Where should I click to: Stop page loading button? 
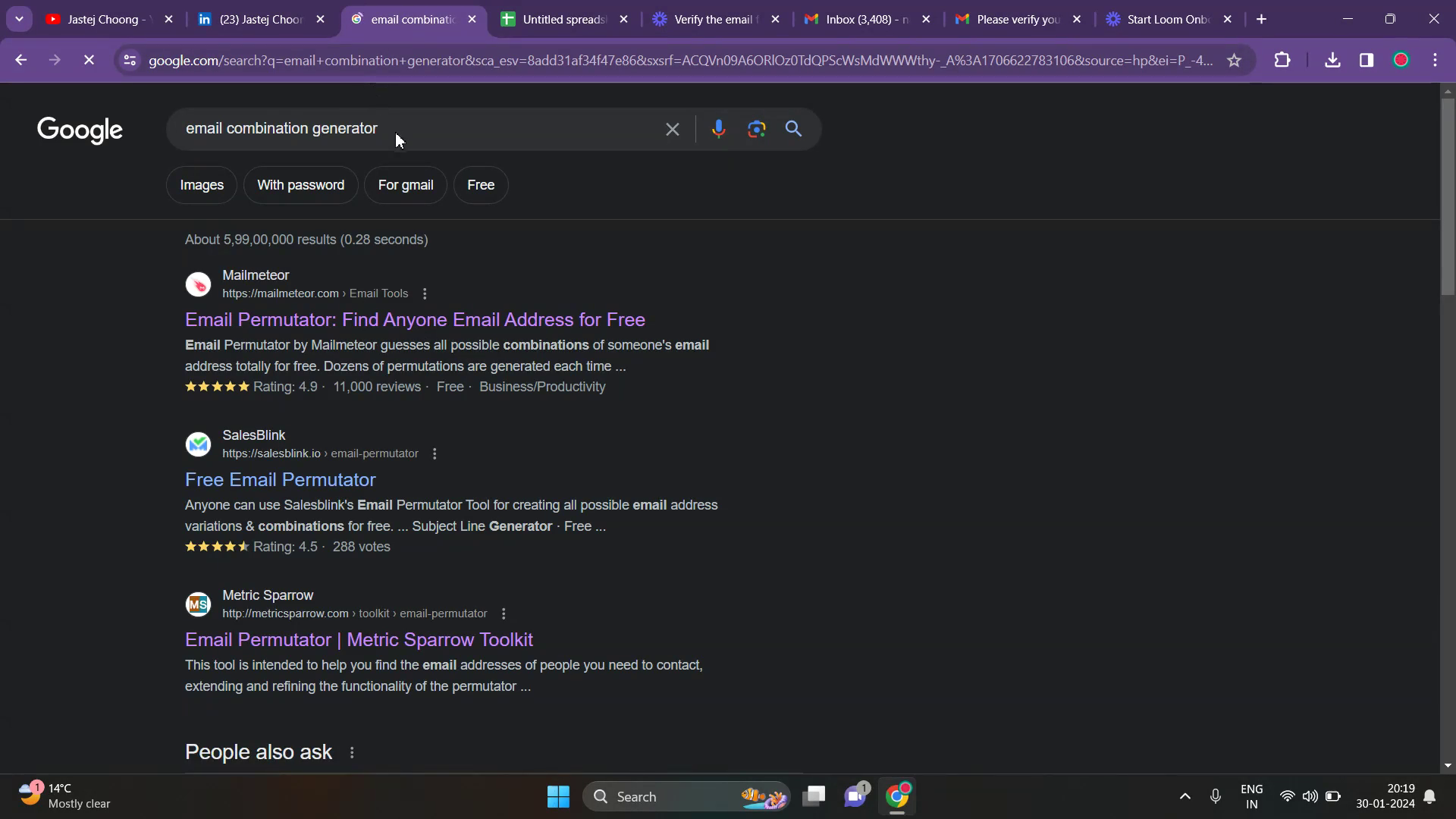coord(89,60)
